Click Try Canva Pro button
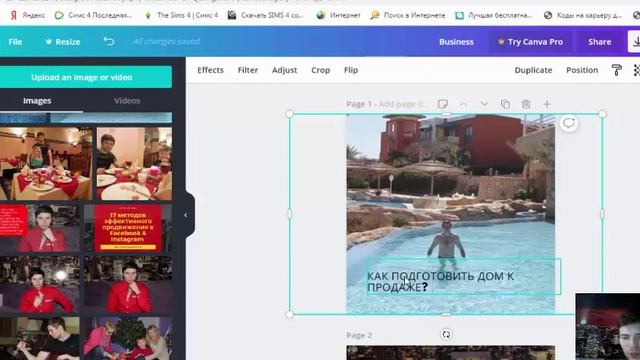Viewport: 640px width, 360px height. tap(530, 42)
